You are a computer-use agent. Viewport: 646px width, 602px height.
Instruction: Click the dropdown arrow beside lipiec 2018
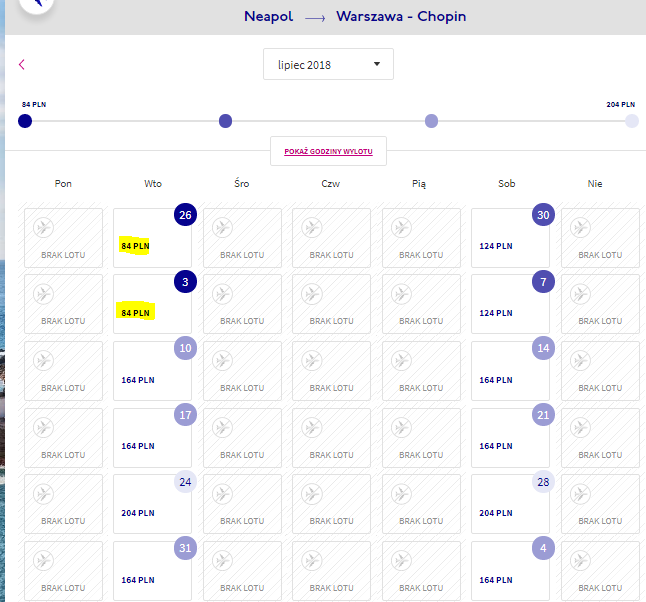click(x=377, y=64)
